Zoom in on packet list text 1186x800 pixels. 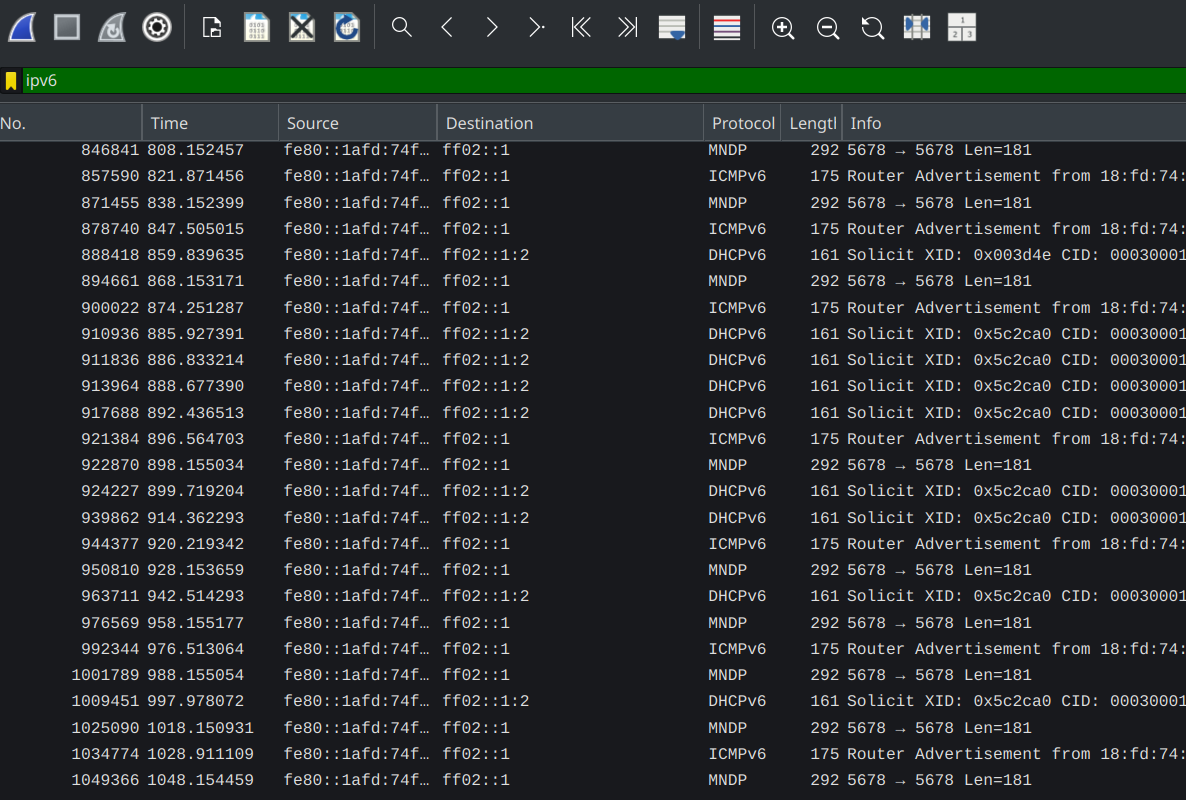click(783, 27)
